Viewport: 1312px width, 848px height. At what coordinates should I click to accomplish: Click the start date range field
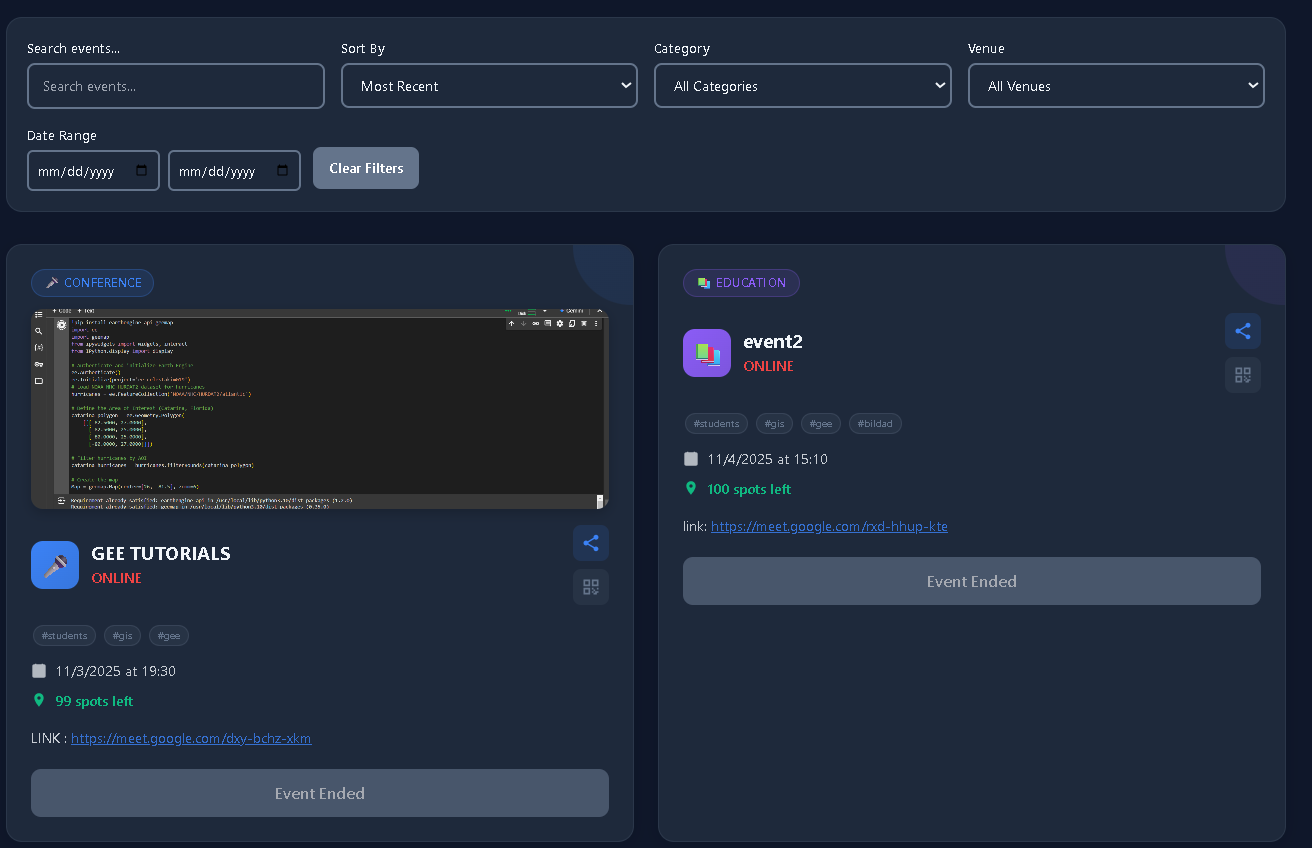[x=94, y=171]
